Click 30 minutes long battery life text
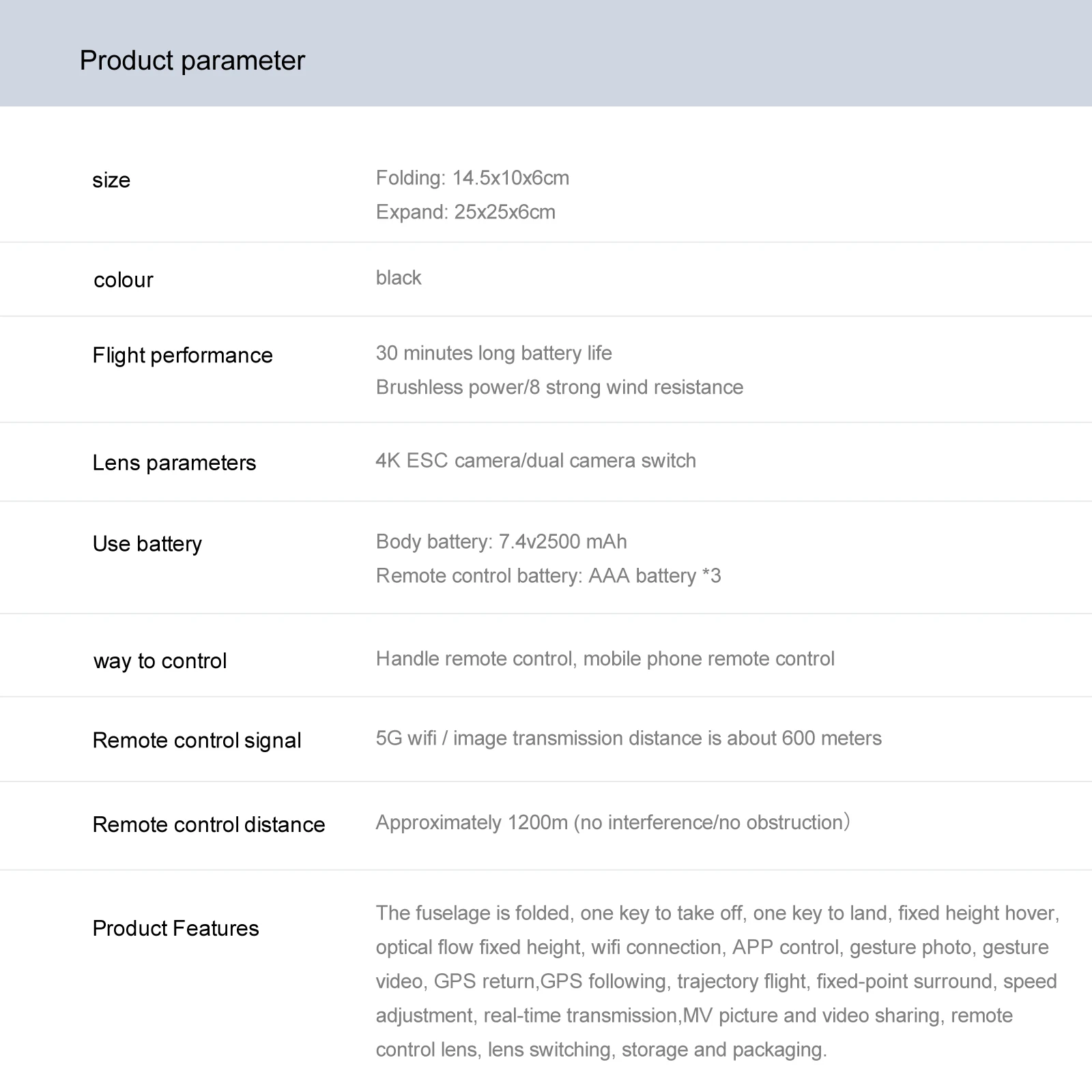Screen dimensions: 1092x1092 493,353
